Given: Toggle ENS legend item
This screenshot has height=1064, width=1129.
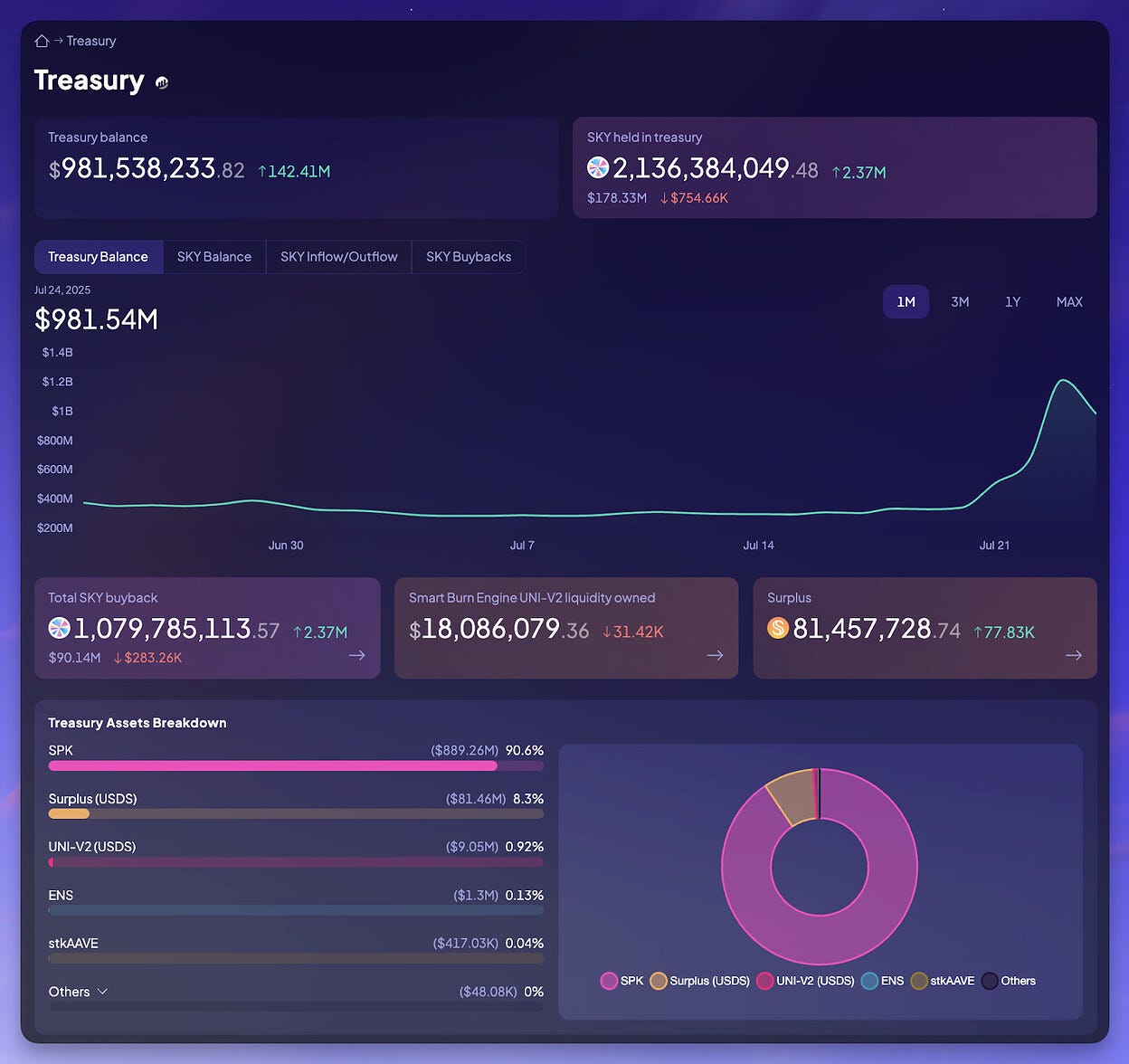Looking at the screenshot, I should pos(883,981).
